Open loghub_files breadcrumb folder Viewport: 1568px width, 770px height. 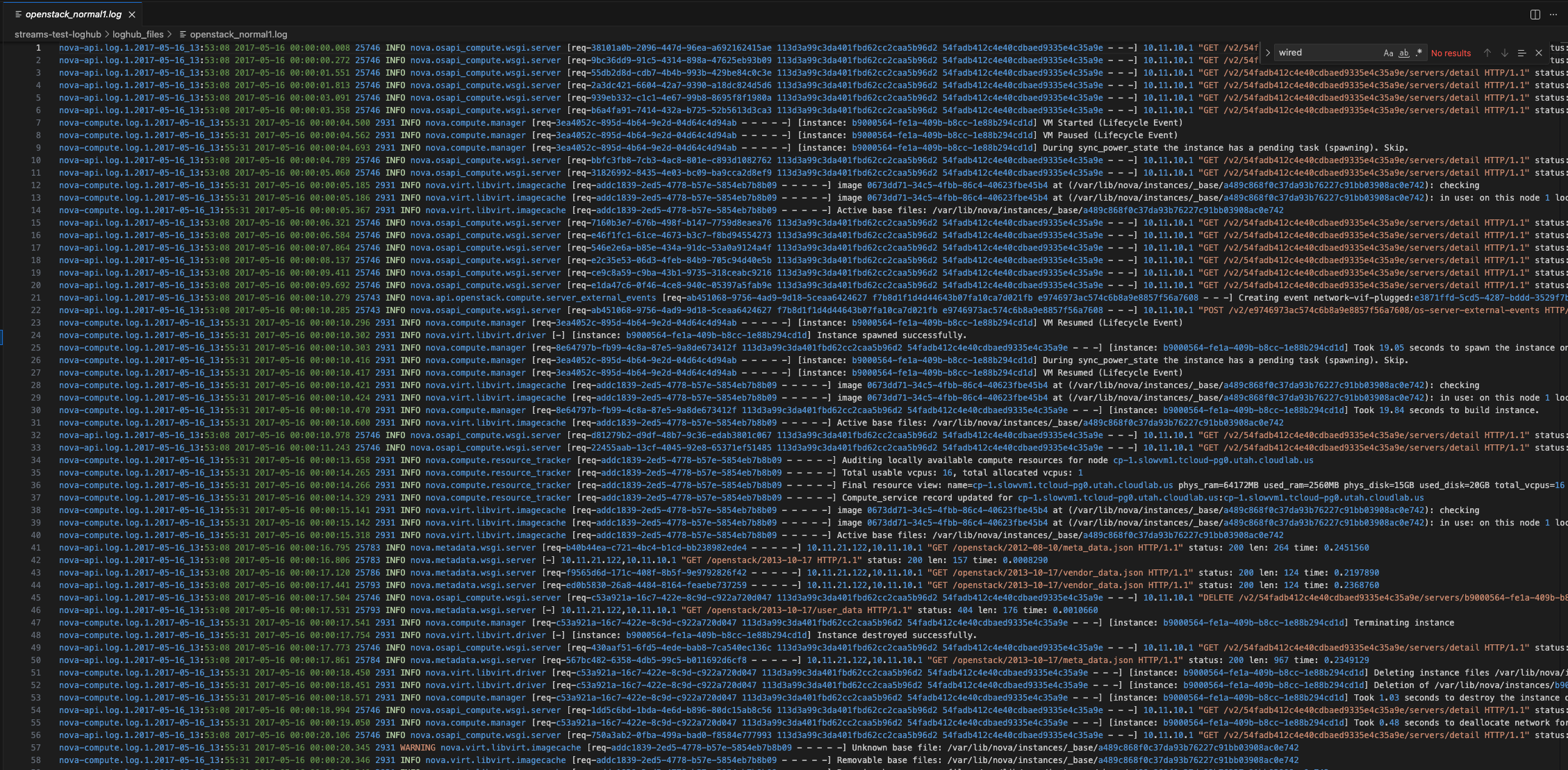[138, 34]
